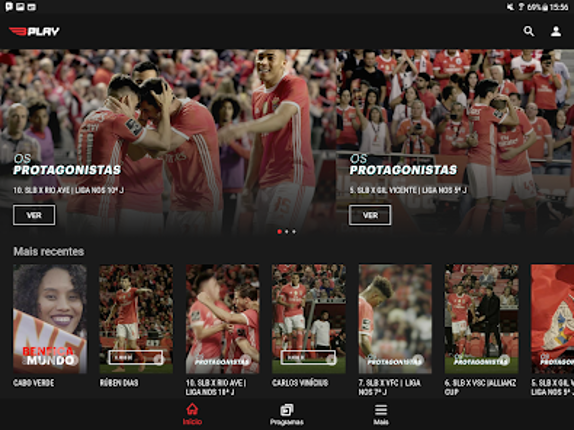This screenshot has height=430, width=574.
Task: Open the Carlos Vinícius video thumbnail
Action: pos(309,319)
